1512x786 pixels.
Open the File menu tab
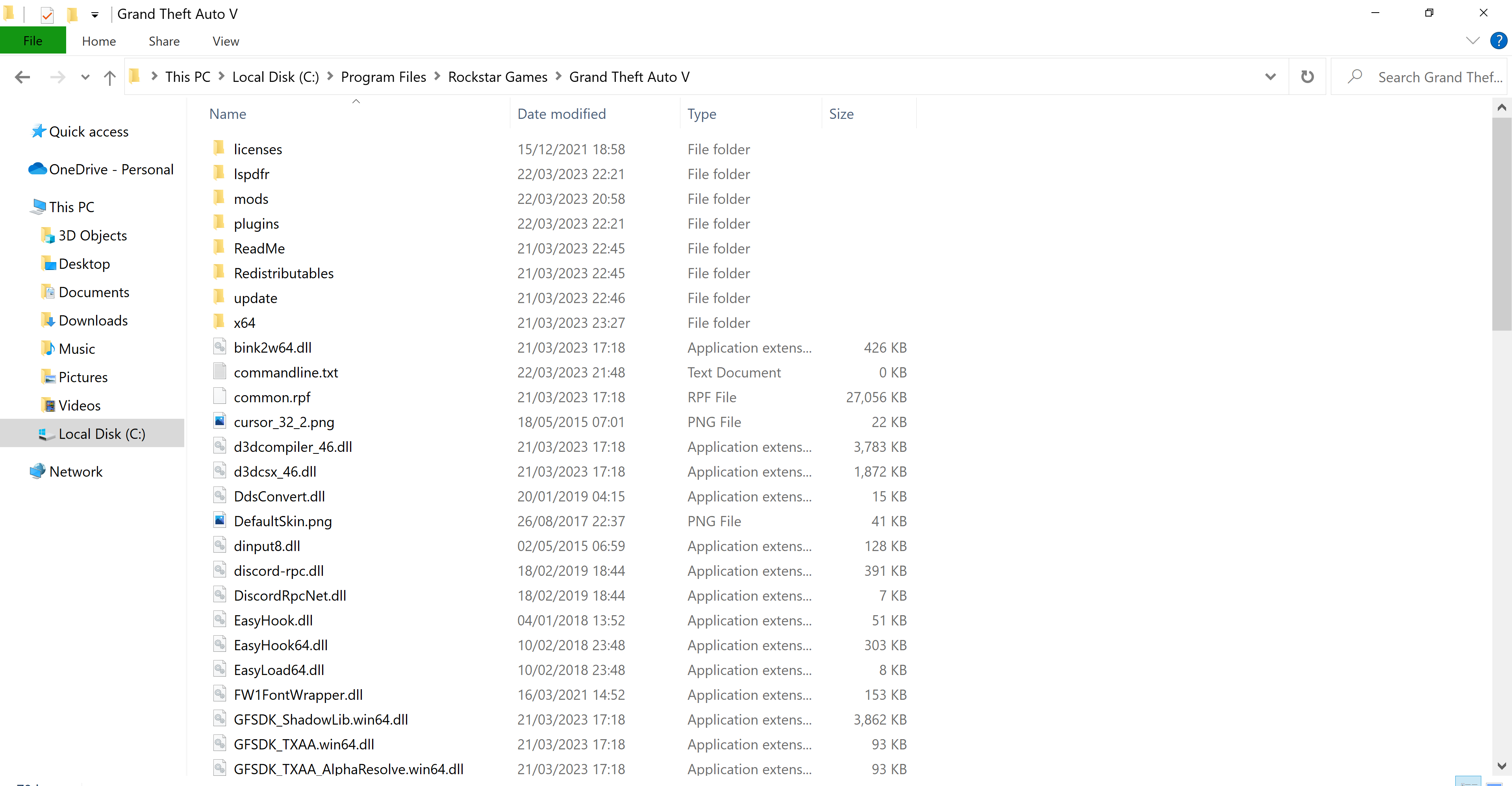point(33,41)
